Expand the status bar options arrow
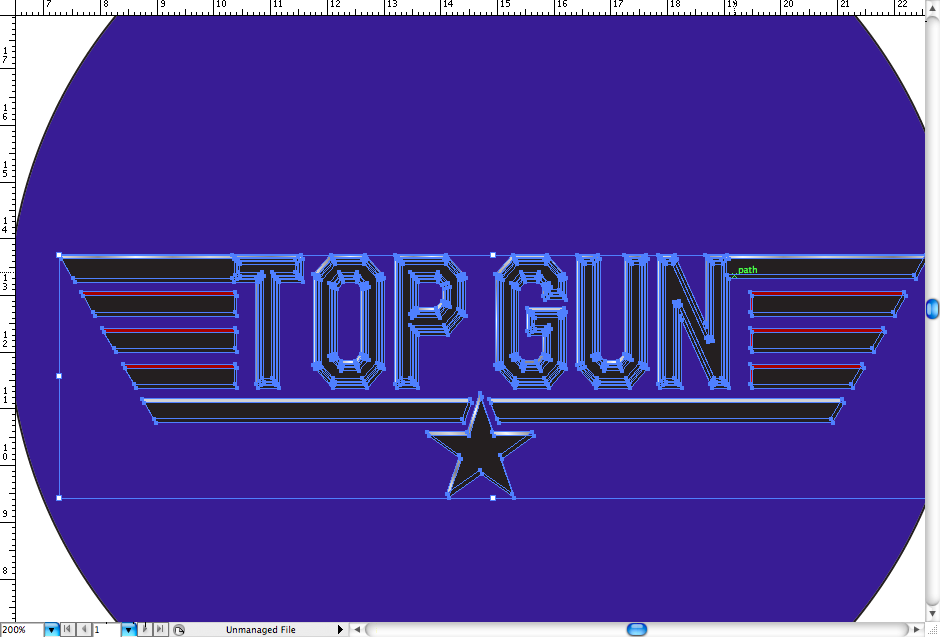The width and height of the screenshot is (940, 637). click(340, 630)
